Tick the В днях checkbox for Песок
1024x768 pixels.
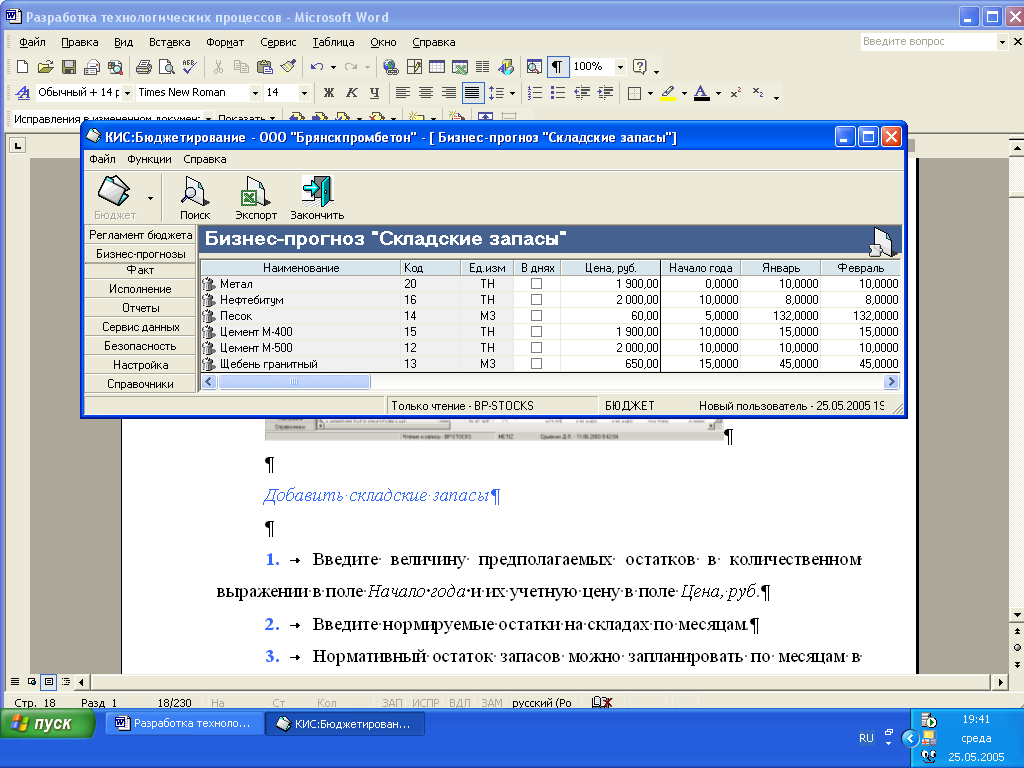[x=536, y=316]
